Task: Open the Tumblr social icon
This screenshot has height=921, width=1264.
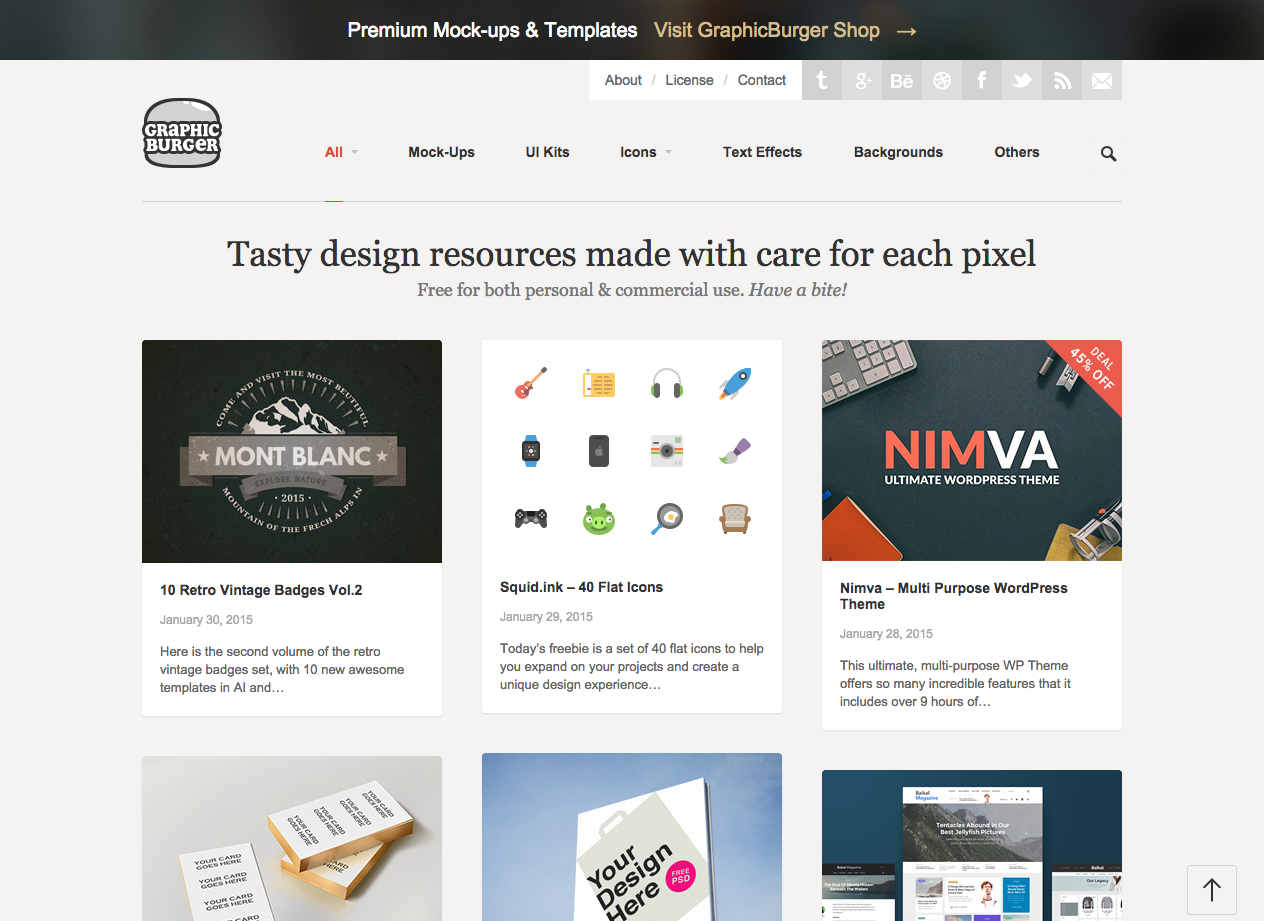Action: pyautogui.click(x=822, y=80)
